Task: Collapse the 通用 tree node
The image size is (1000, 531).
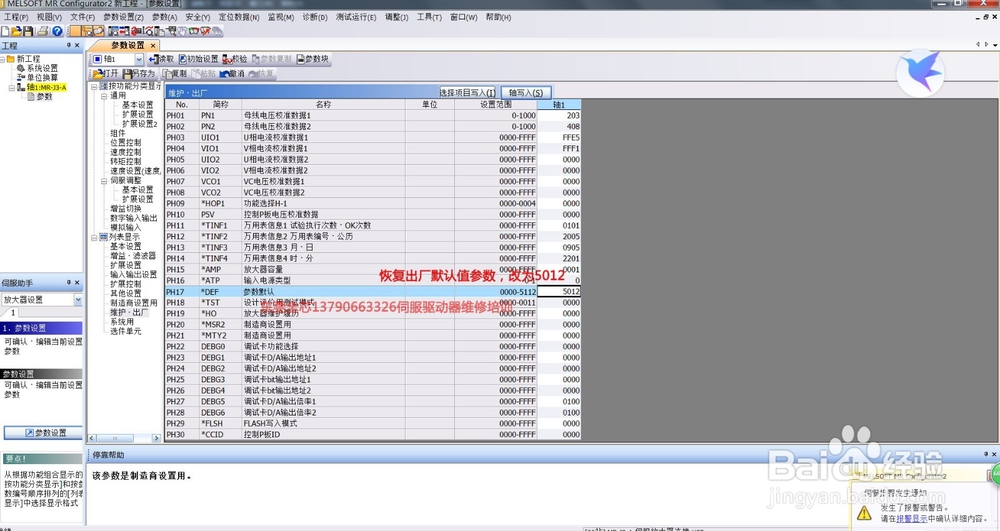Action: click(104, 96)
